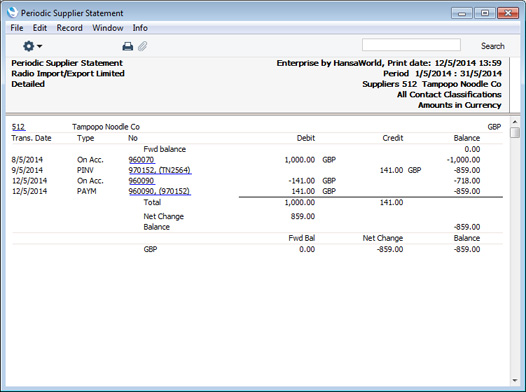Open the Record menu
526x392 pixels.
(69, 28)
